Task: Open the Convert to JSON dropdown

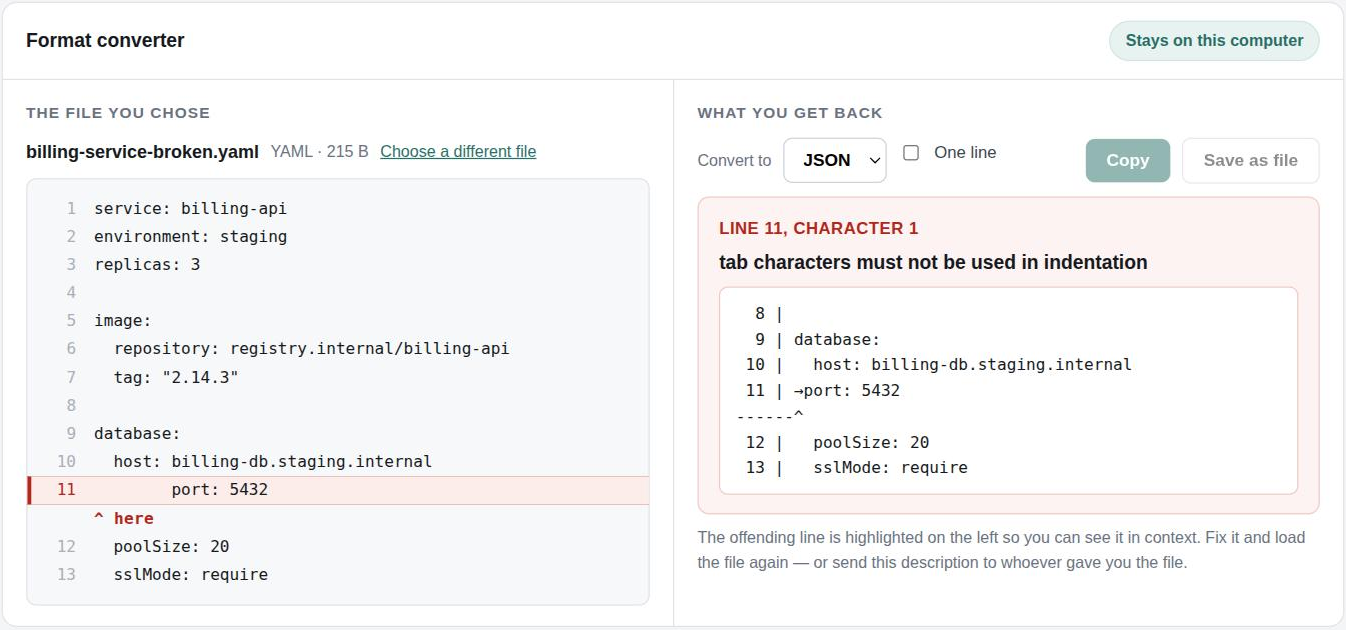Action: [834, 160]
